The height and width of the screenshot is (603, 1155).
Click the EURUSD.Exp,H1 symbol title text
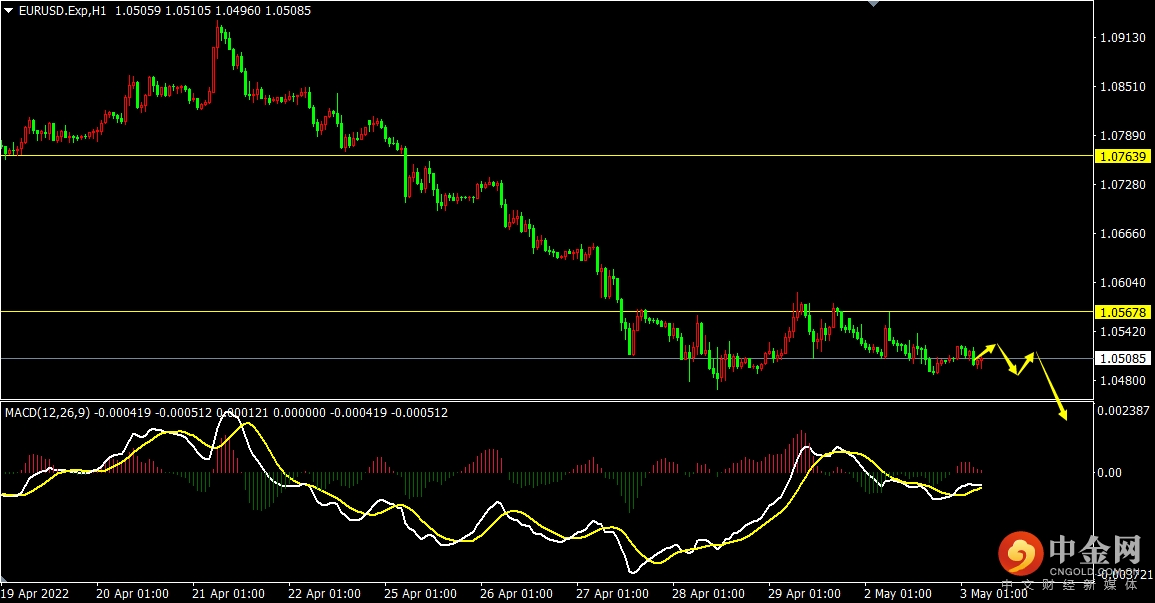63,11
